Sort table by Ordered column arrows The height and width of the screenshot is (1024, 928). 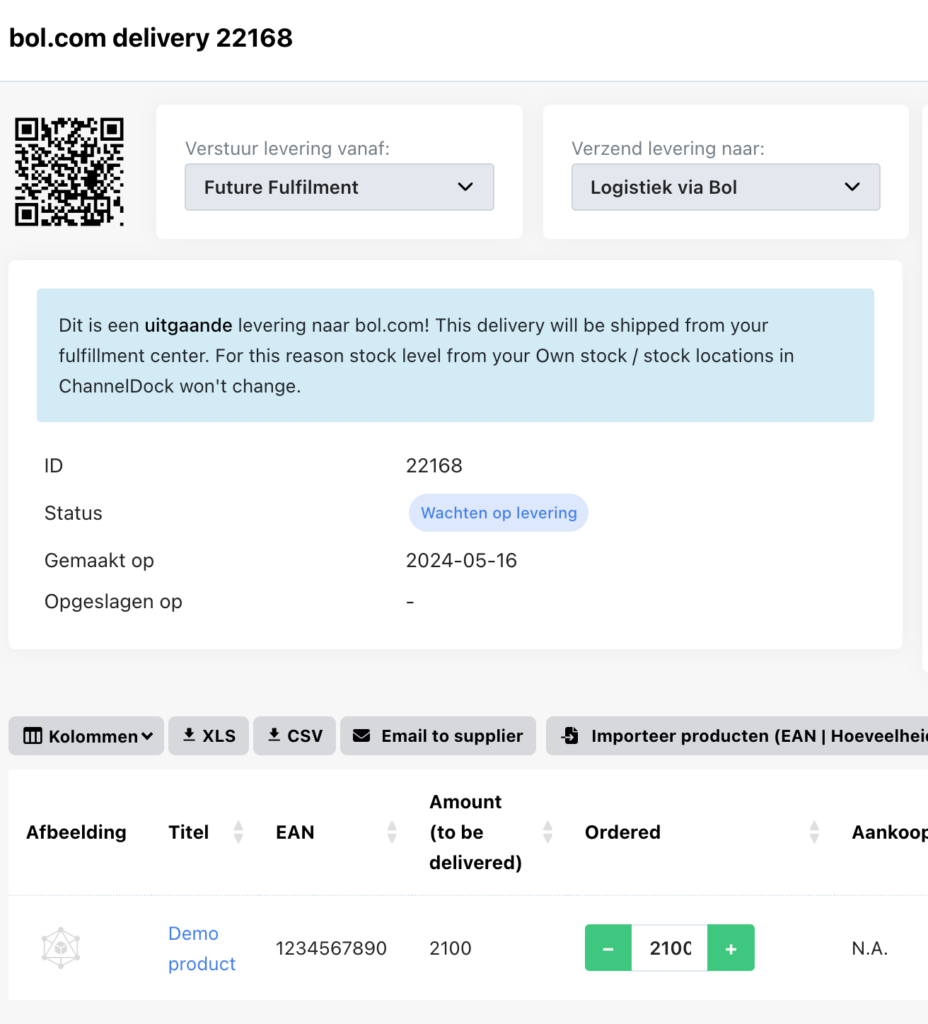(x=814, y=832)
